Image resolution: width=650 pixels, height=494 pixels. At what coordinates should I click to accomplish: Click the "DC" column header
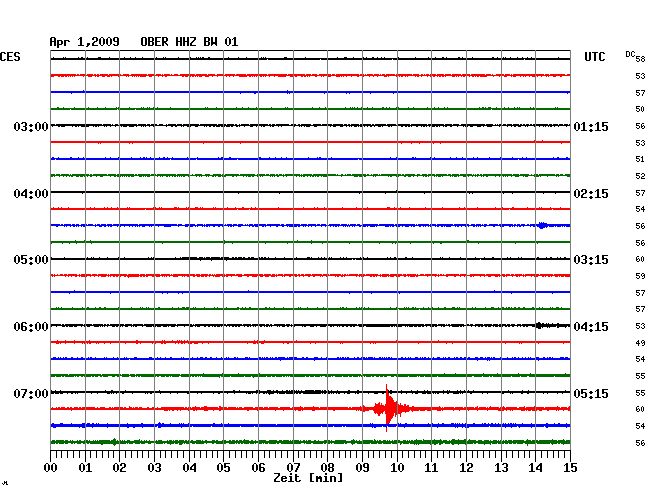[630, 54]
